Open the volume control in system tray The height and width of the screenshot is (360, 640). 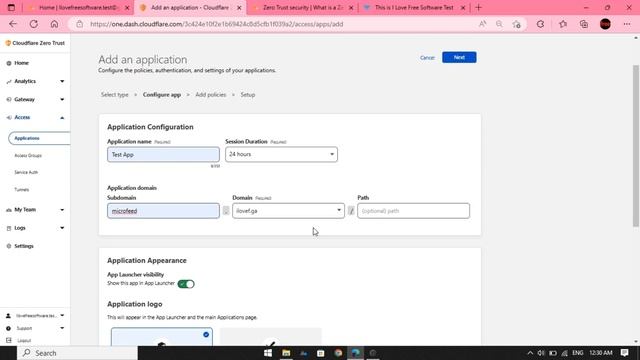[541, 353]
